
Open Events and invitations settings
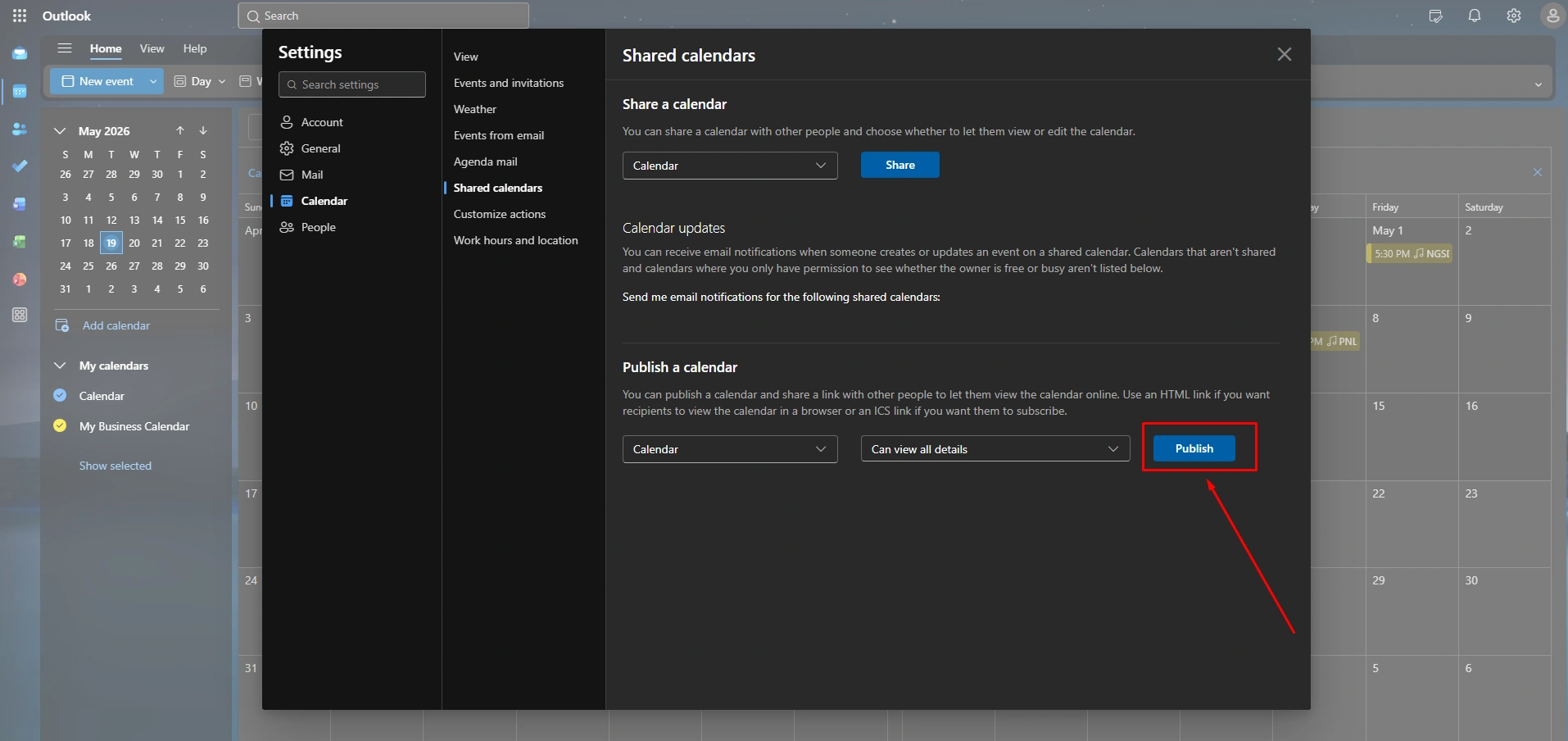pos(509,83)
